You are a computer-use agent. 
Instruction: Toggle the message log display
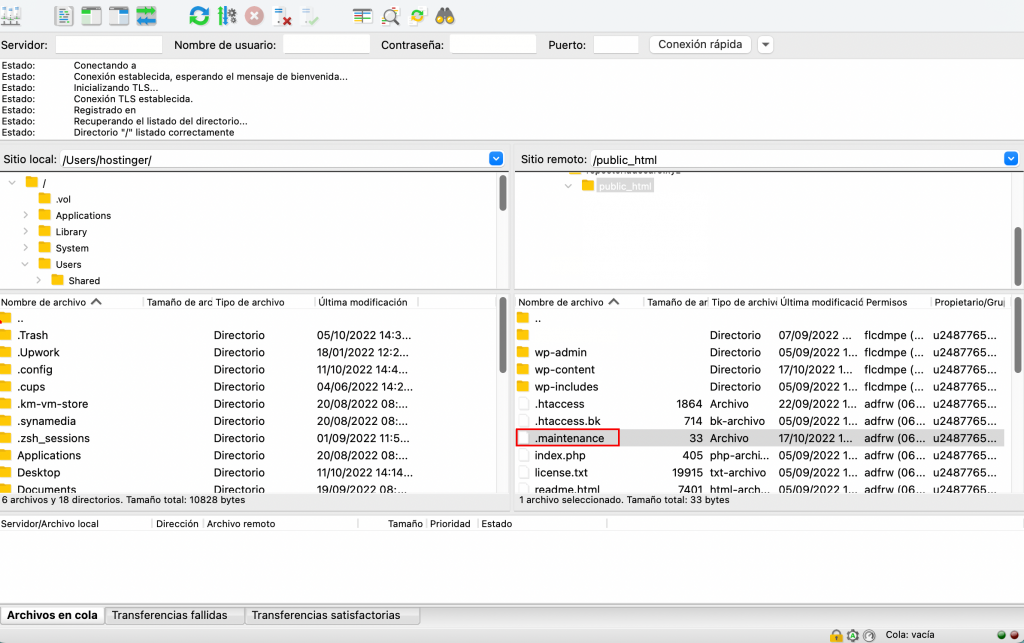[x=64, y=15]
